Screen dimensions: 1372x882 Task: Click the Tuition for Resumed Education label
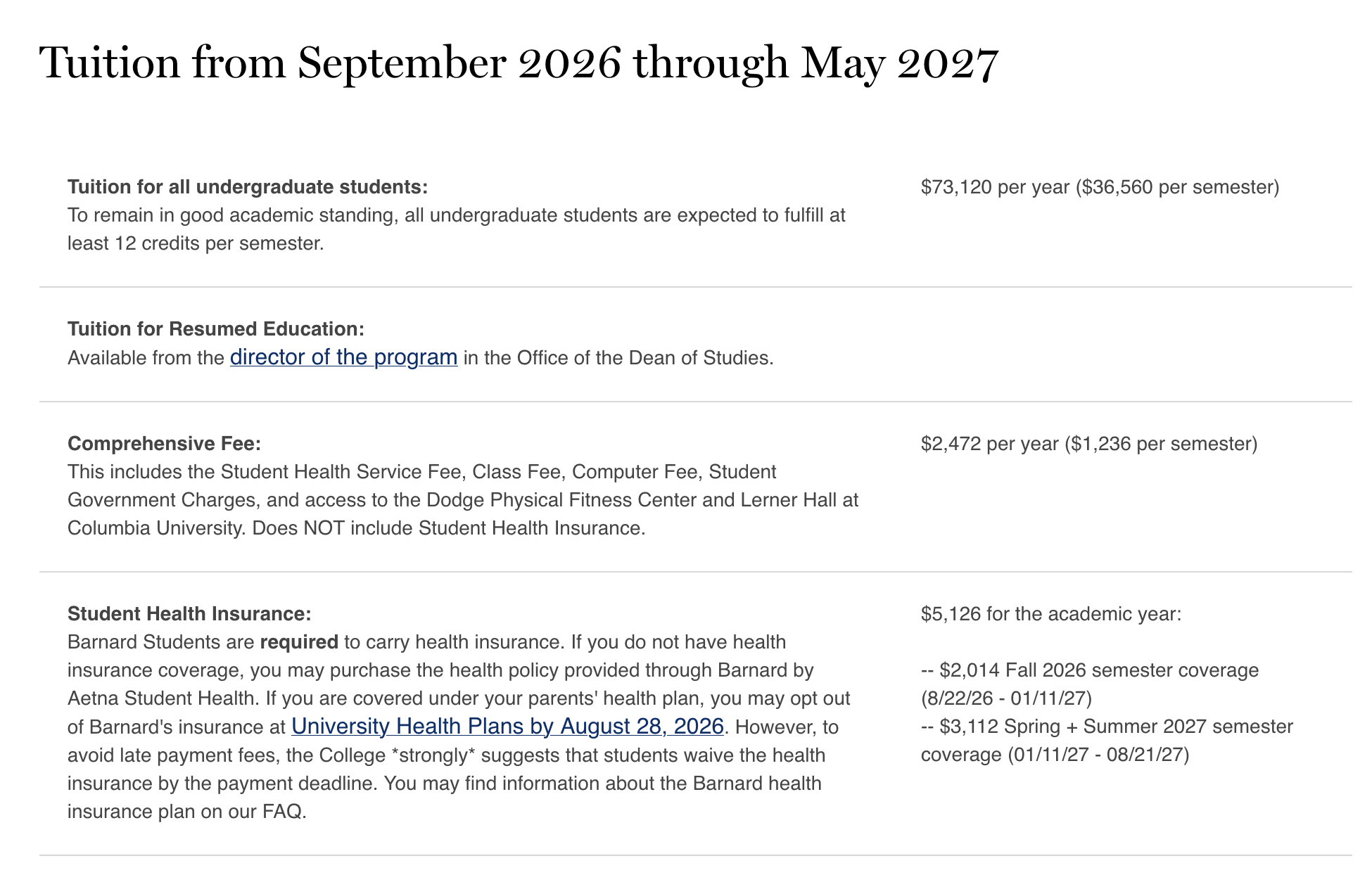click(x=216, y=329)
